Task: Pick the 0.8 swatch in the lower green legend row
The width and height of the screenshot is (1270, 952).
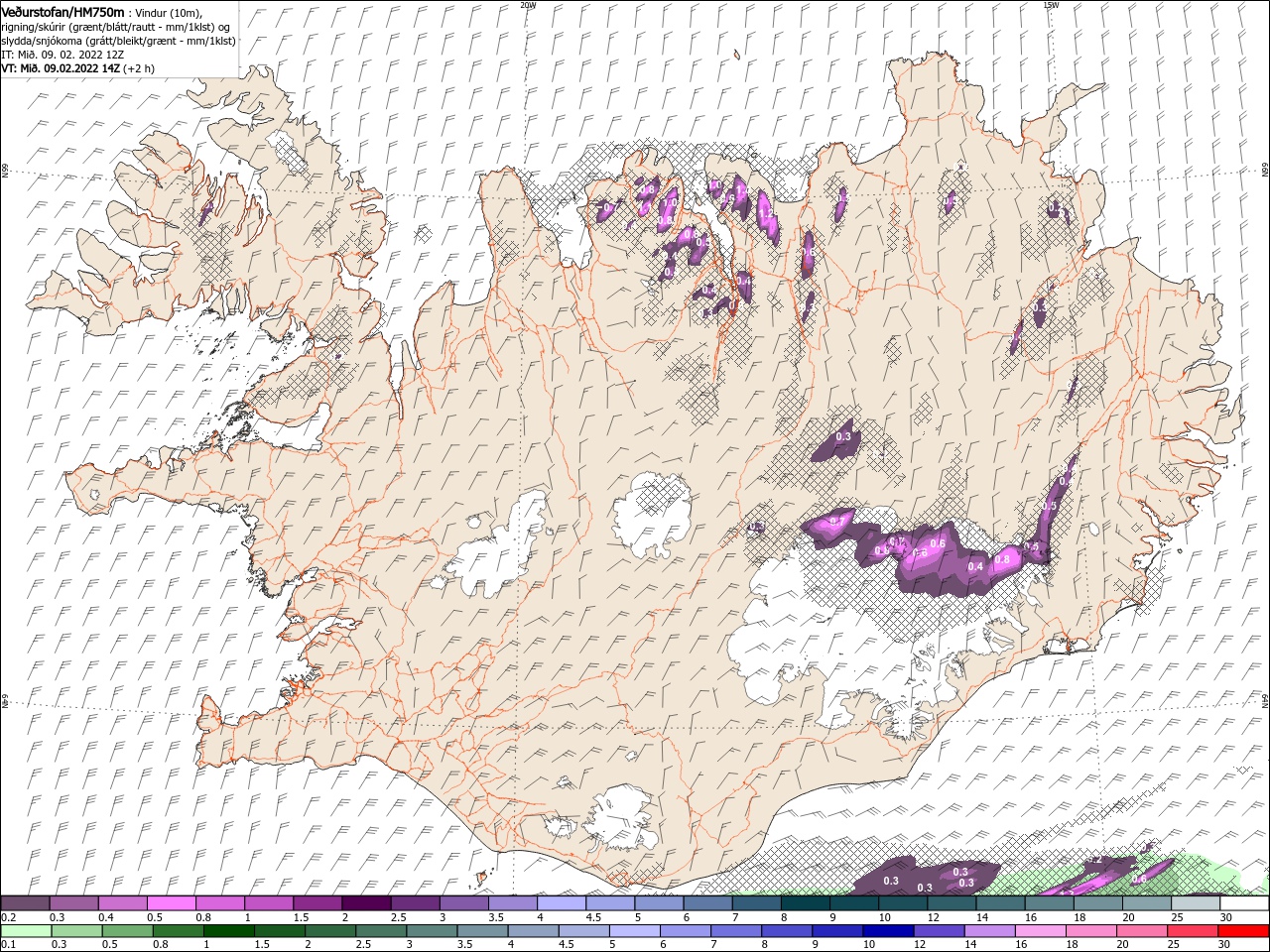Action: pyautogui.click(x=178, y=931)
